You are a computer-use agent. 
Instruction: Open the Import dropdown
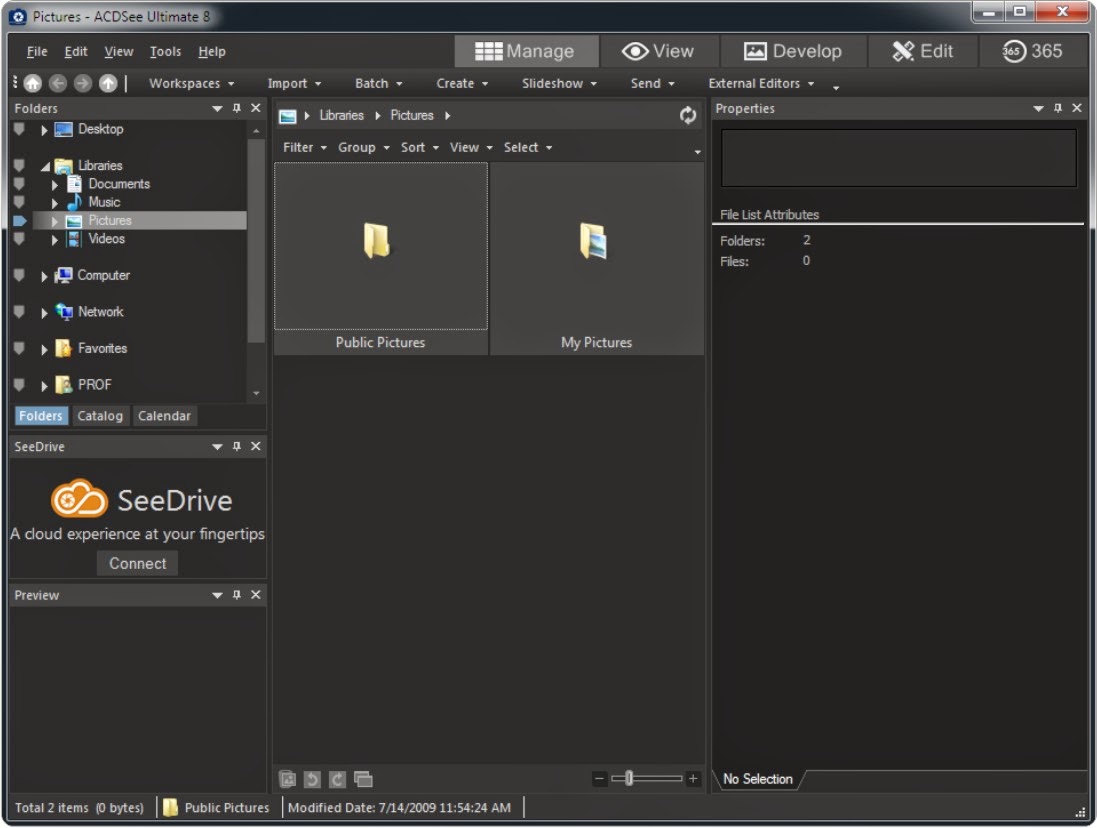coord(295,83)
